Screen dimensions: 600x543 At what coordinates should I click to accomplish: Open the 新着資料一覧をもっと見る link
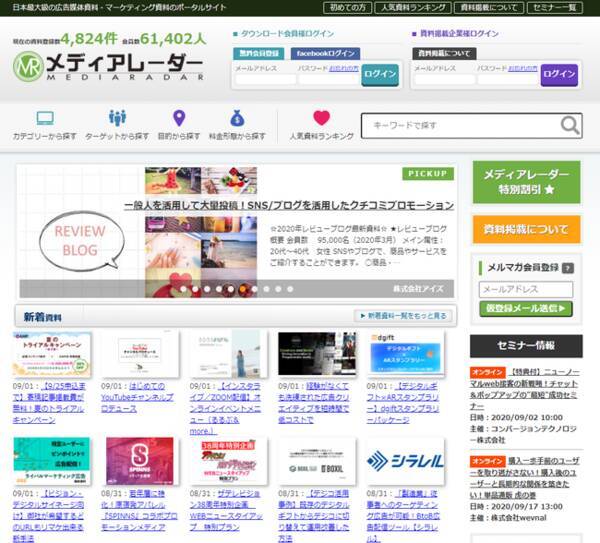click(x=404, y=316)
